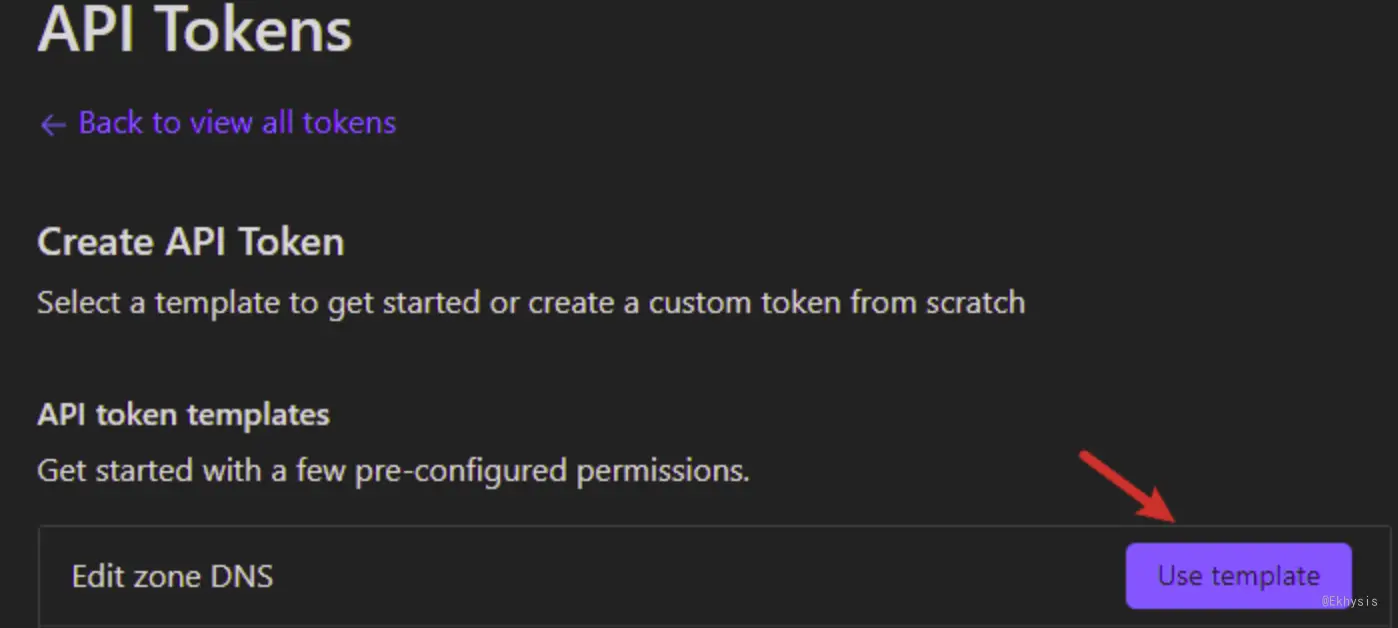Click the 'Select a template to get started' description
The height and width of the screenshot is (628, 1398).
[x=531, y=302]
